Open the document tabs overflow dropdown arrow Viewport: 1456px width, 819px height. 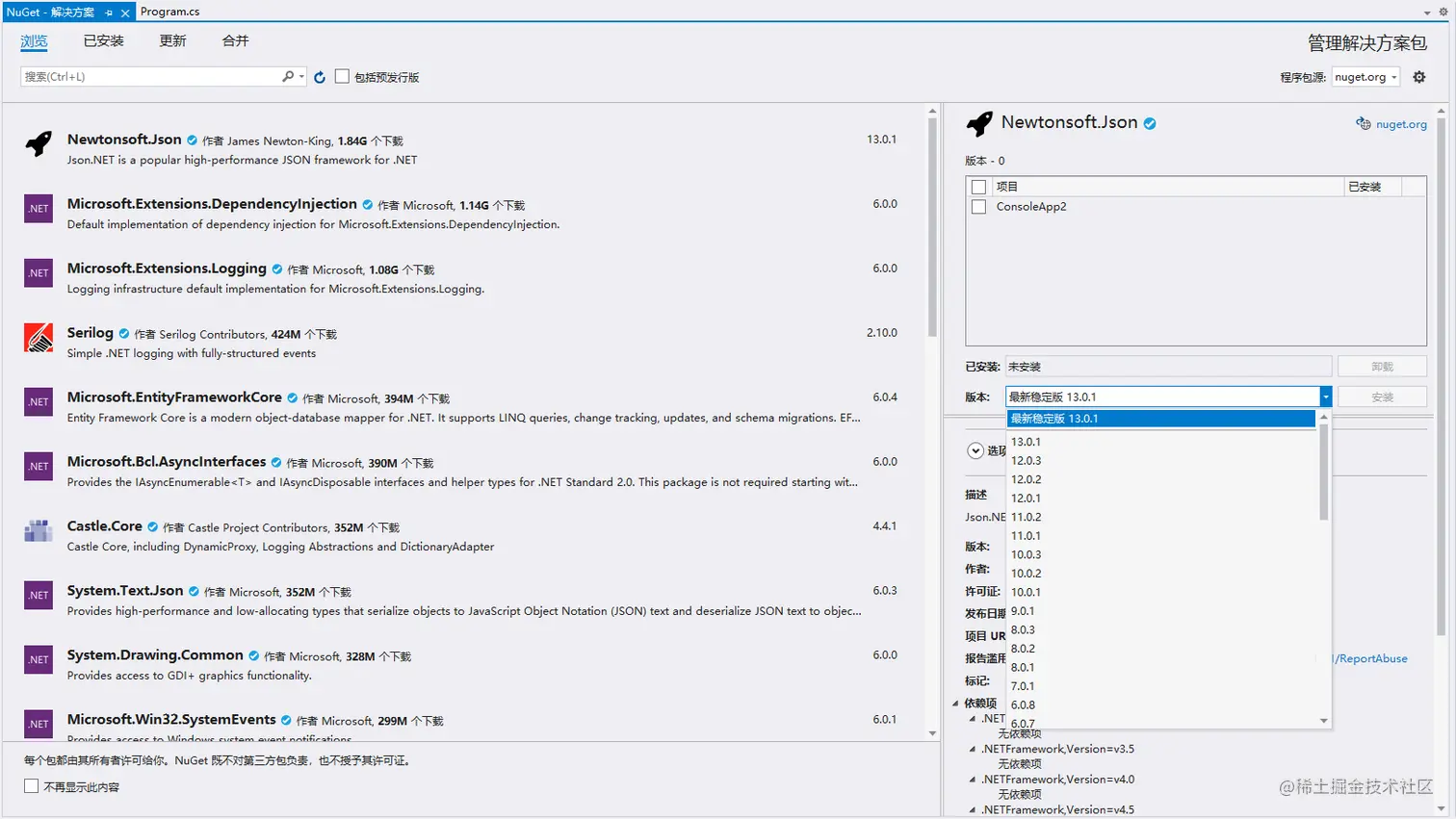pyautogui.click(x=1427, y=13)
